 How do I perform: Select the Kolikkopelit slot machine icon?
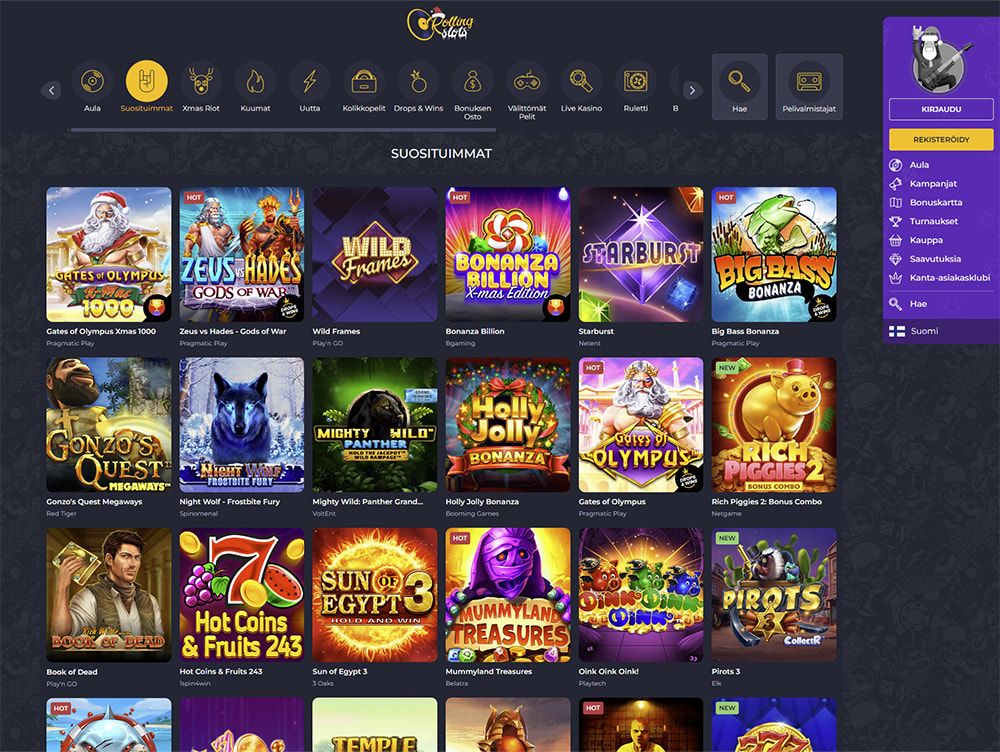pyautogui.click(x=364, y=82)
